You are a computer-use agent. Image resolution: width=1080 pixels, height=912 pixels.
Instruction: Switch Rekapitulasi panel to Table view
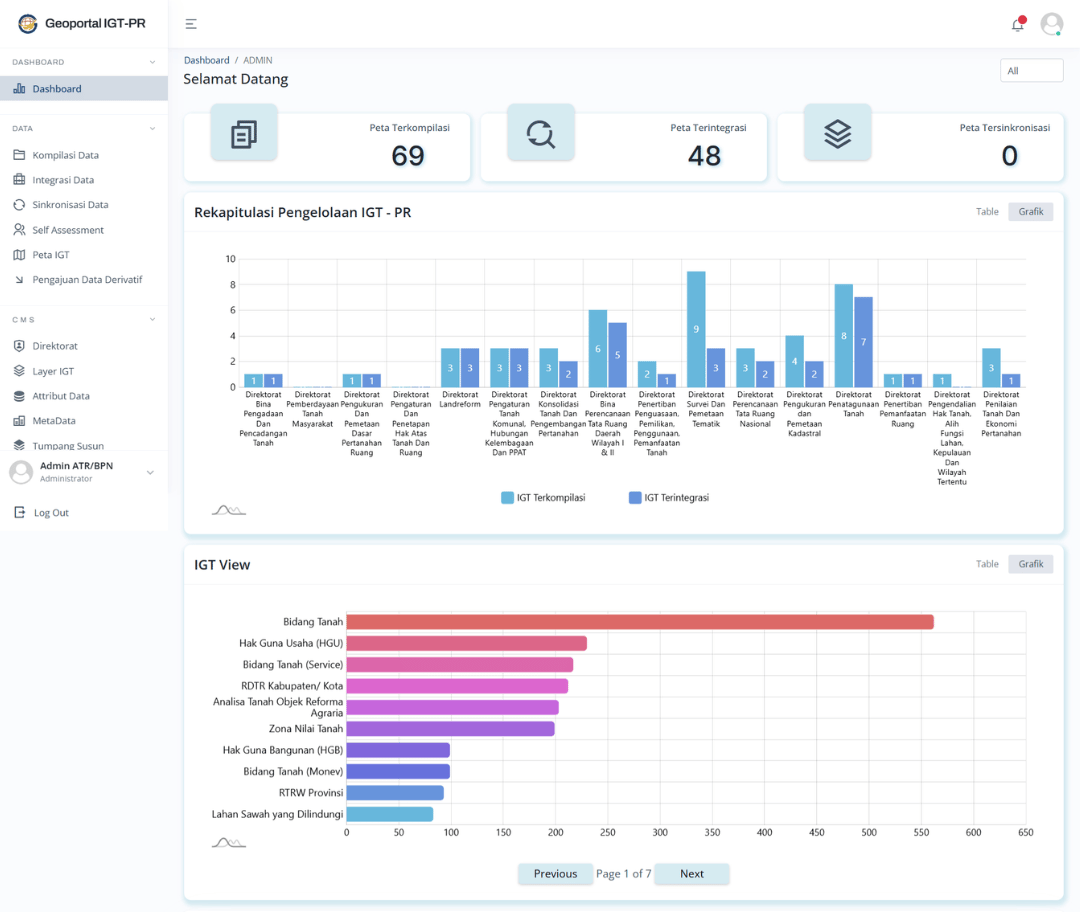[x=987, y=212]
